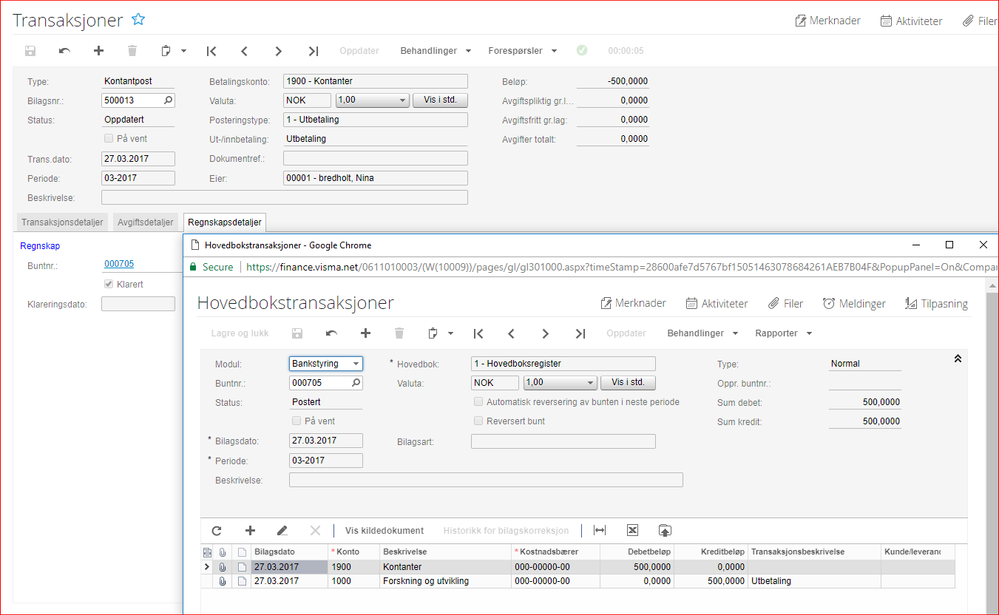The height and width of the screenshot is (615, 999).
Task: Open Tilpasning in Hovedbokstransaksjoner header
Action: (936, 303)
